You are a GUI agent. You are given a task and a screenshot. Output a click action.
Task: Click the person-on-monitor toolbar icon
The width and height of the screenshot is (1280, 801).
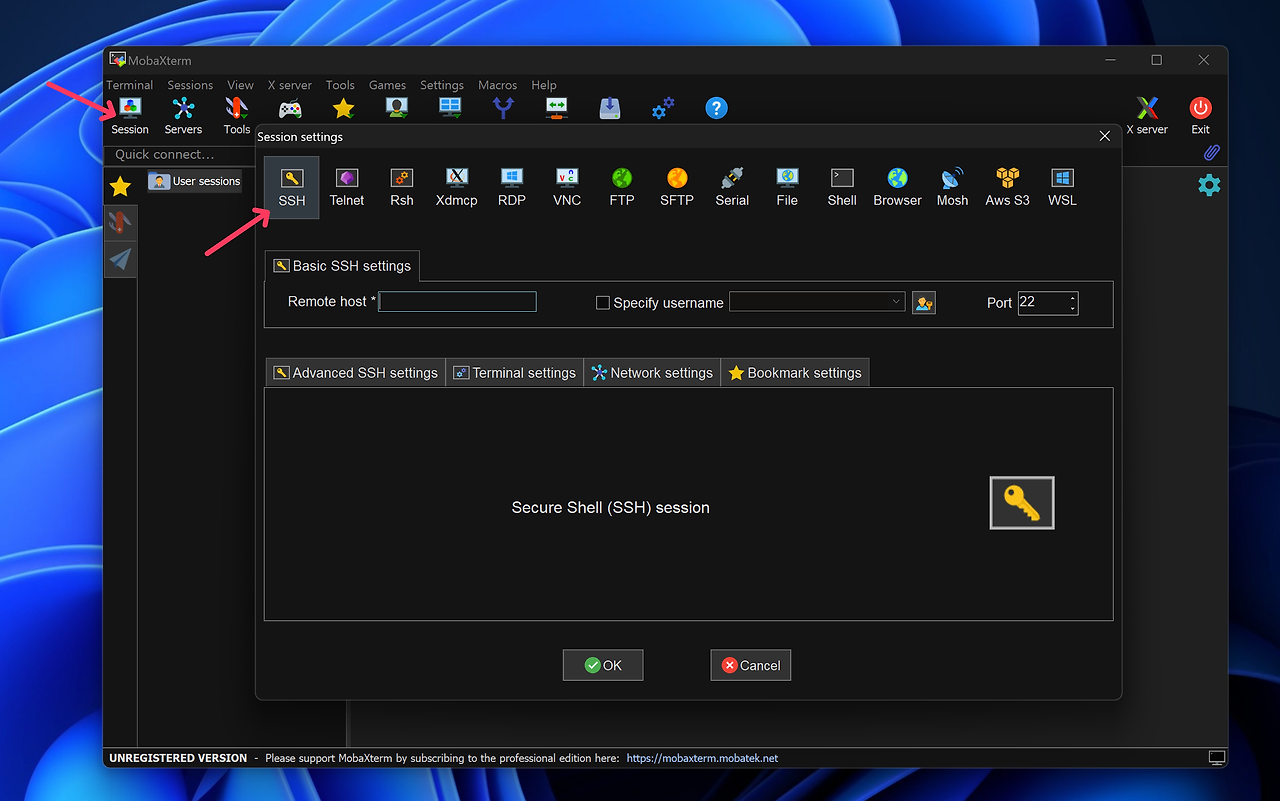(x=397, y=108)
